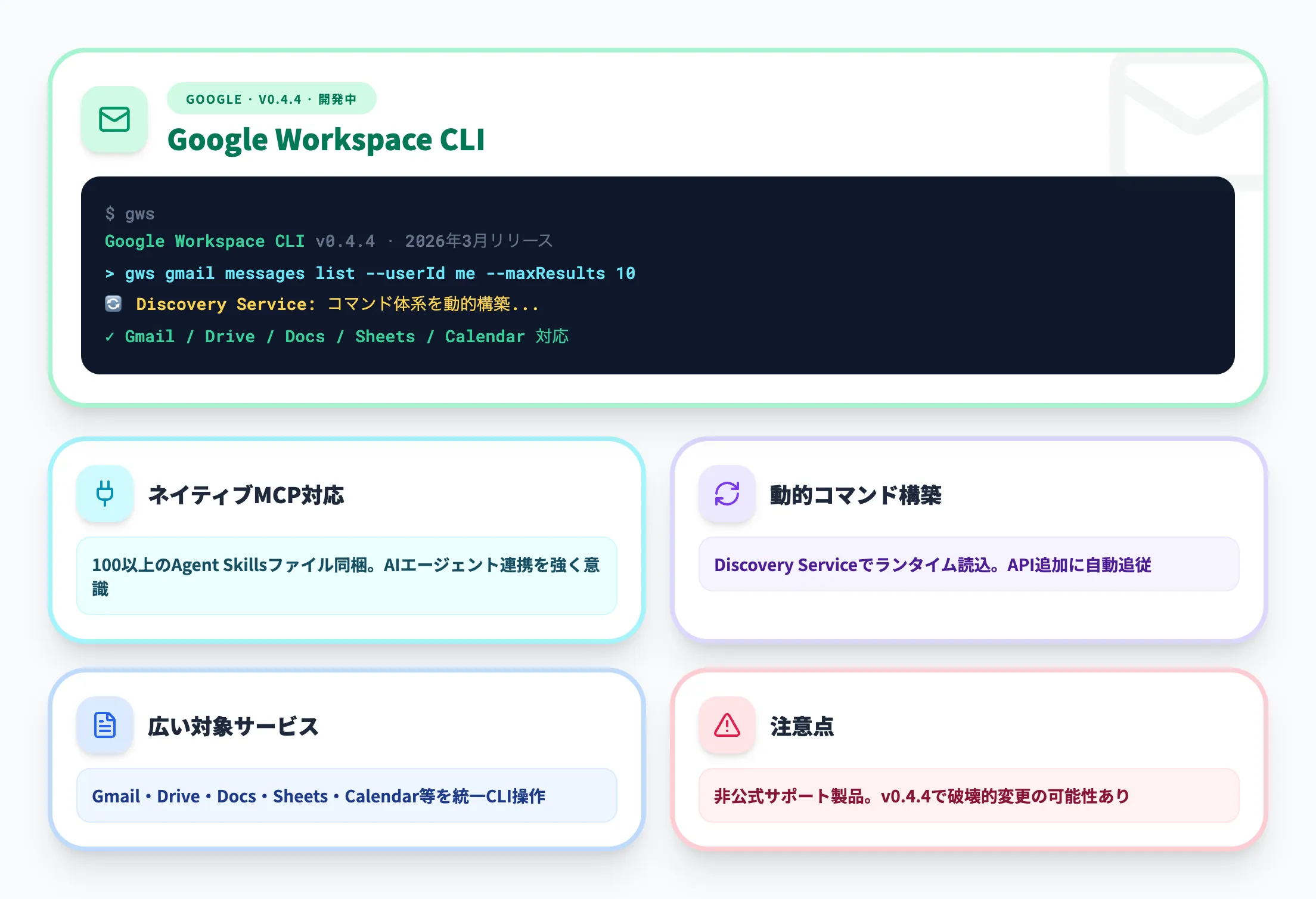
Task: Select the green checkmark before Gmail support line
Action: [x=109, y=336]
